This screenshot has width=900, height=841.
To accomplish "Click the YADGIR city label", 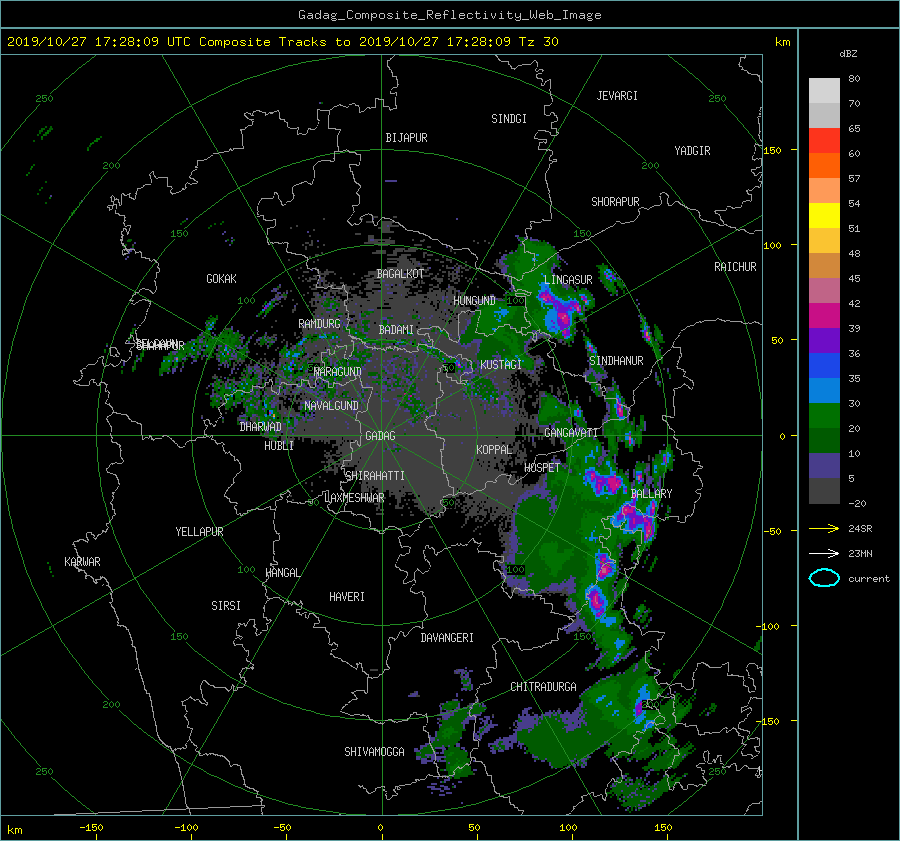I will point(692,151).
